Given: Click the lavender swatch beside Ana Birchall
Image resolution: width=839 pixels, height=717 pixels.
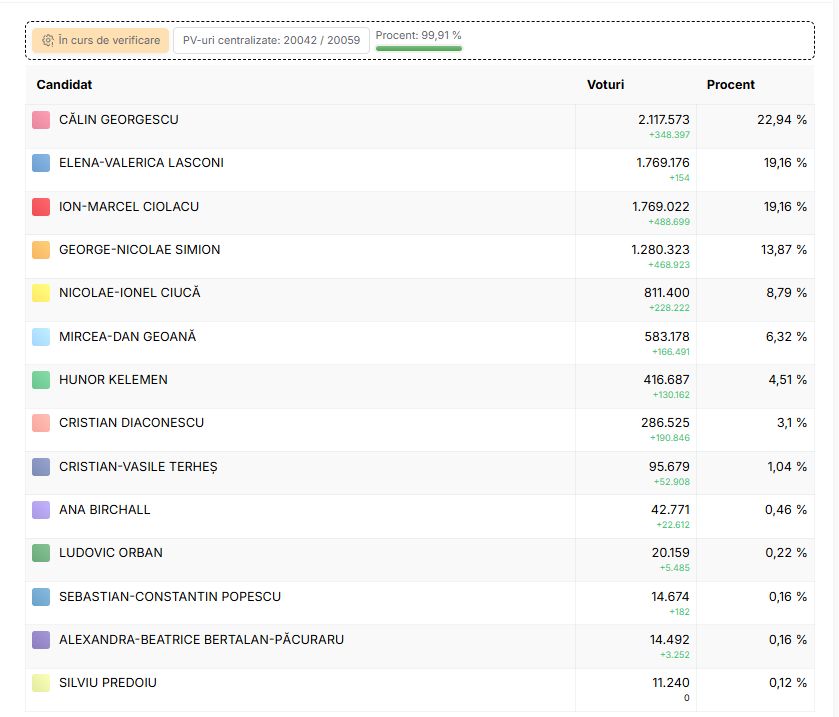Looking at the screenshot, I should (x=41, y=510).
